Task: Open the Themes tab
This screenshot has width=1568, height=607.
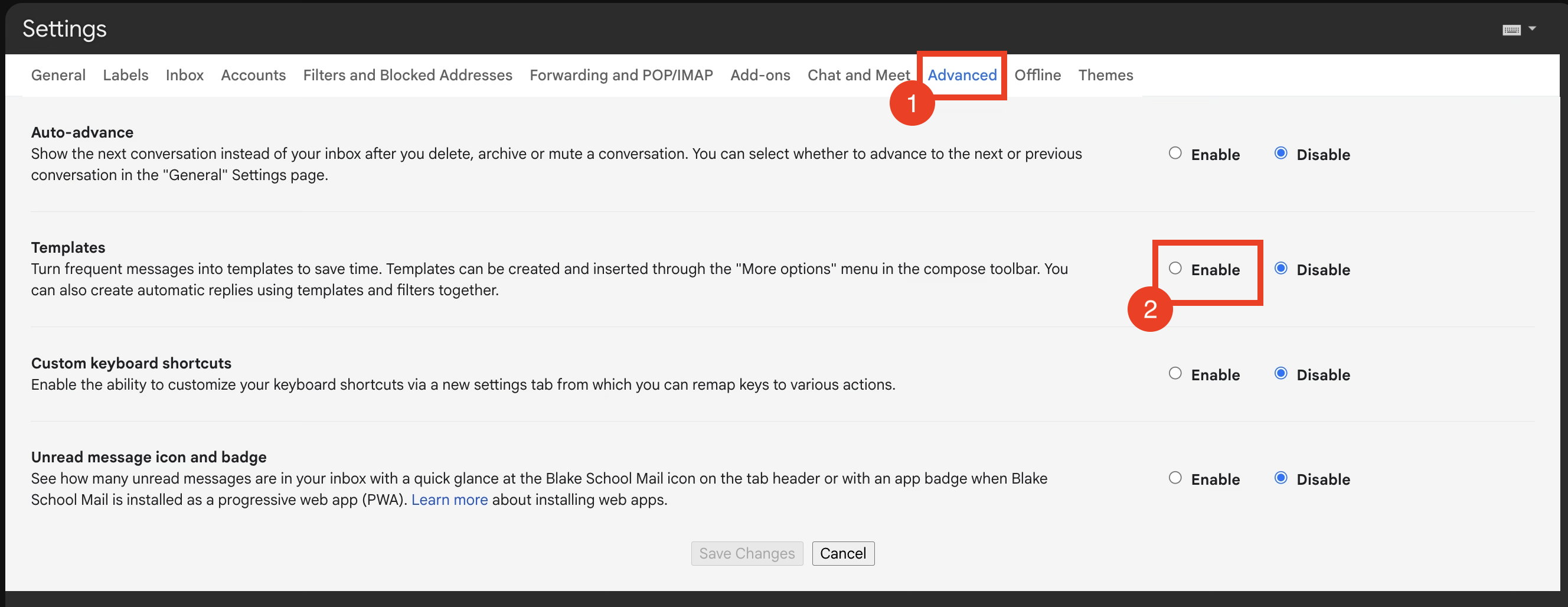Action: (1105, 75)
